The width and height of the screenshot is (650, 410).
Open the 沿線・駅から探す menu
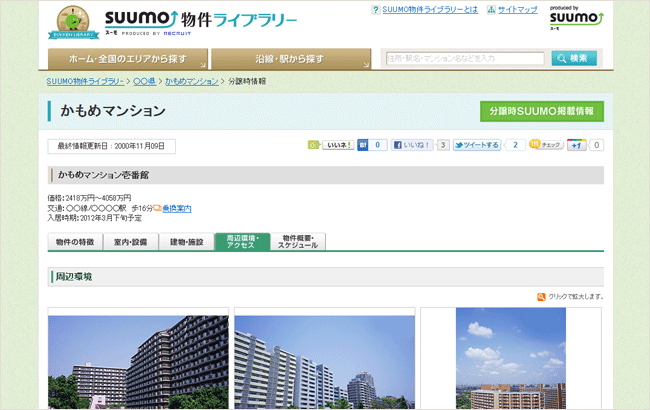(290, 59)
